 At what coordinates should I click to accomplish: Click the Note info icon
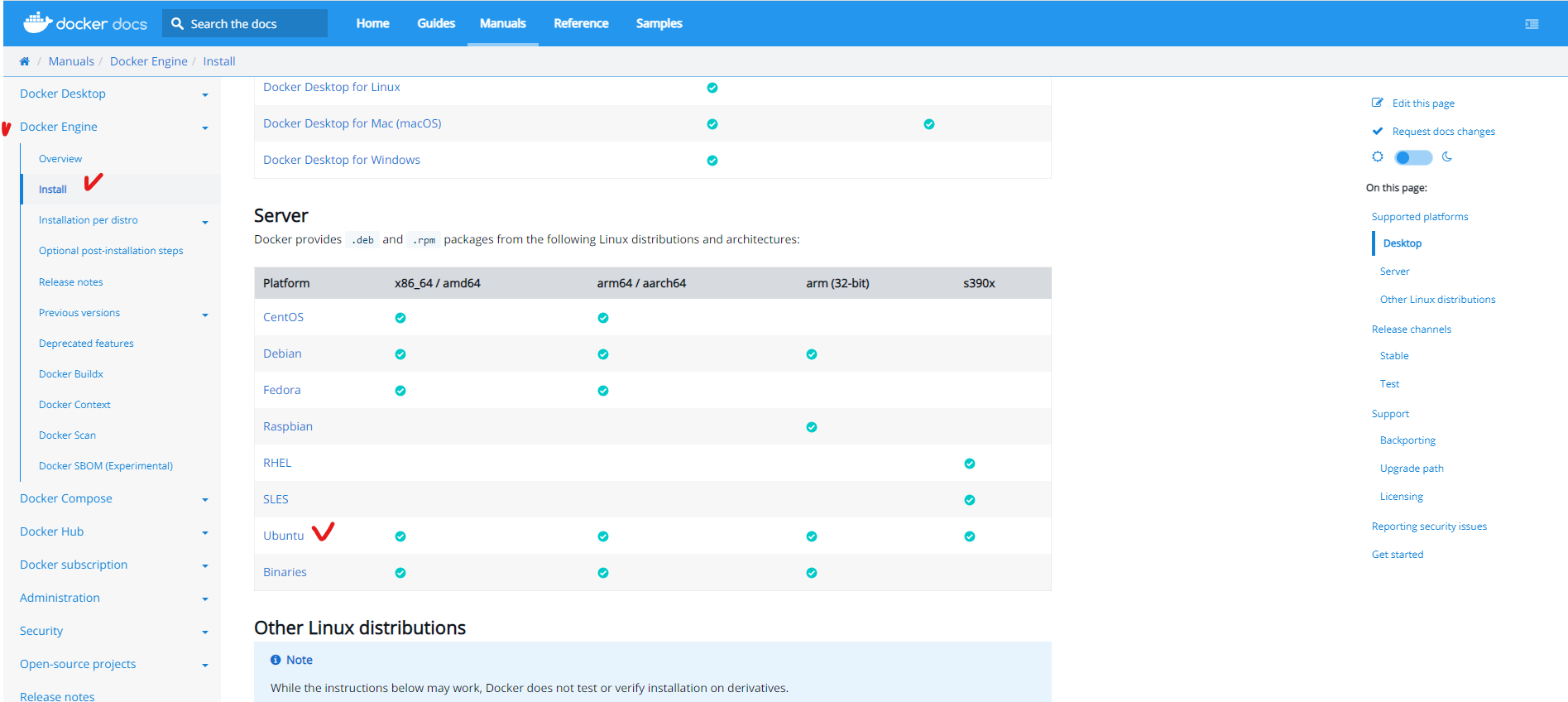coord(276,660)
